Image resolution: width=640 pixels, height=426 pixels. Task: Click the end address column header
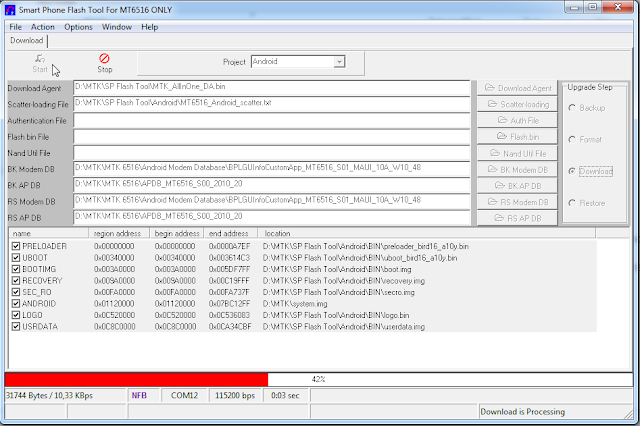[231, 233]
